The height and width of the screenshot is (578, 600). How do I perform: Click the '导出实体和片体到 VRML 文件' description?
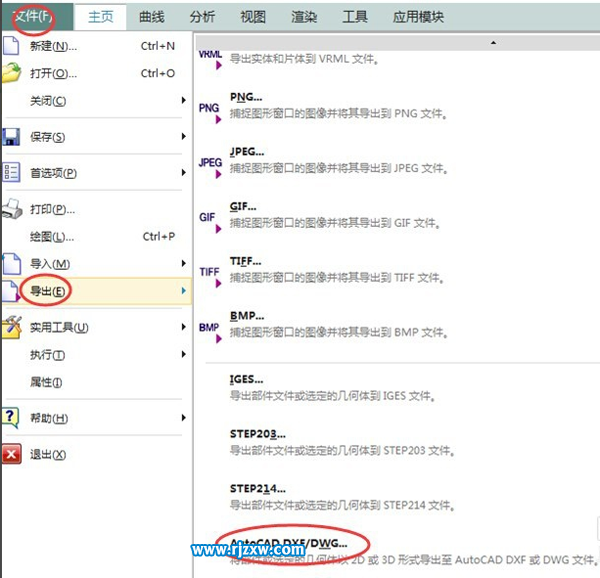(304, 59)
